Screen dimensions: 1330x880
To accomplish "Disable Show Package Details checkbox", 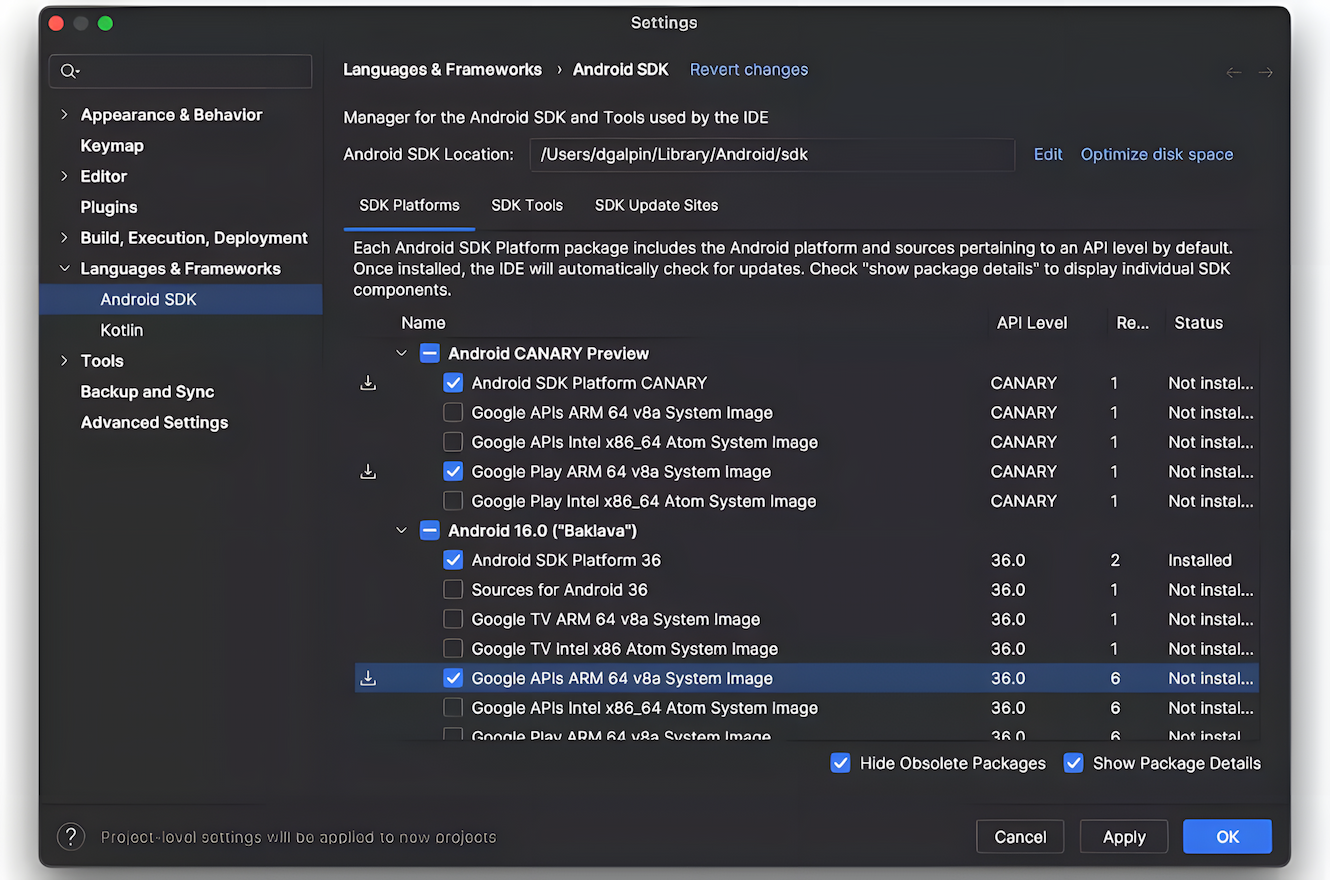I will 1074,763.
